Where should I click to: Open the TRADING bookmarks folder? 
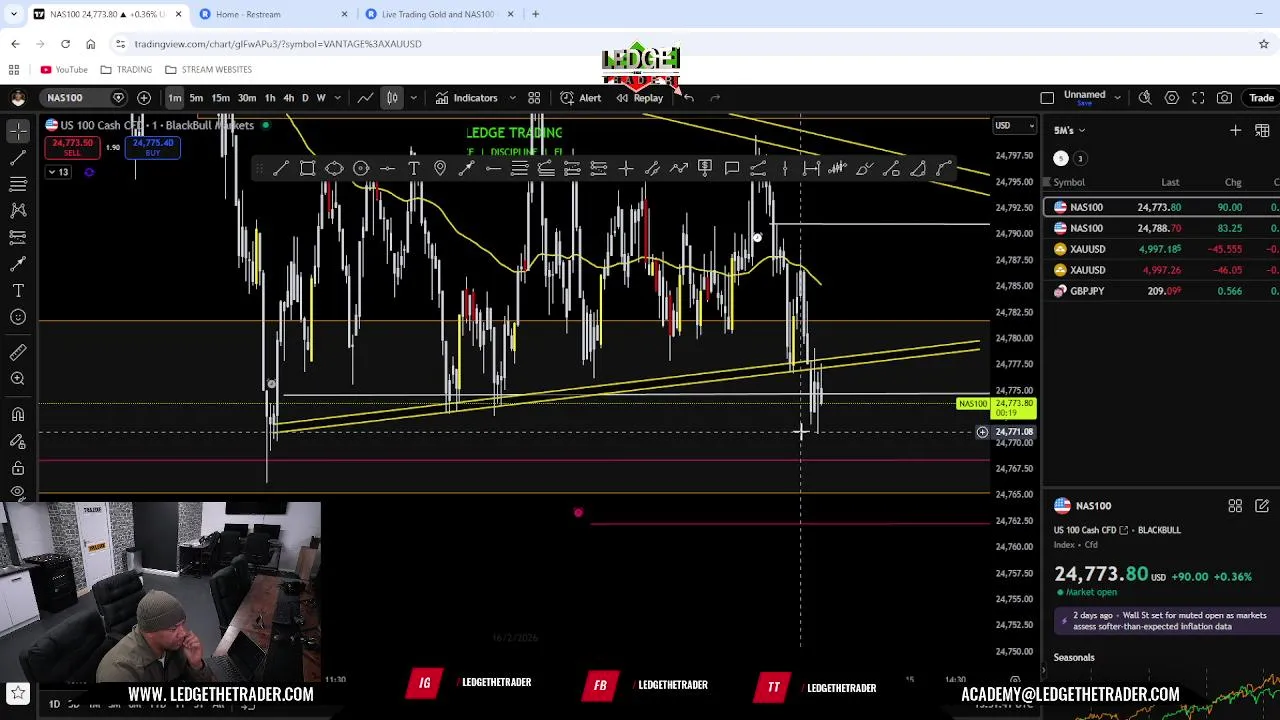[127, 70]
